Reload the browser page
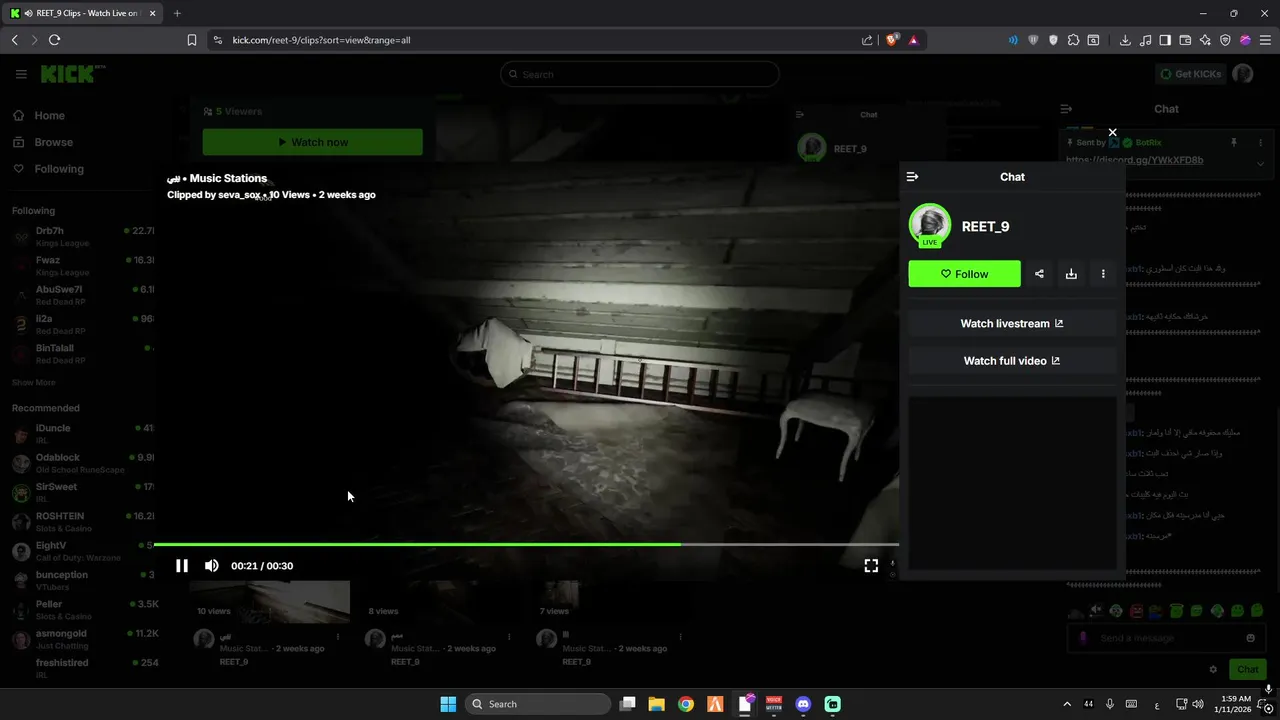Image resolution: width=1280 pixels, height=720 pixels. pyautogui.click(x=54, y=40)
